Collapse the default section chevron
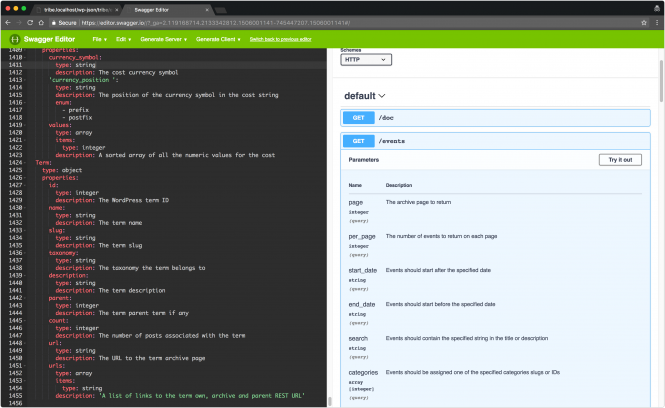 (x=382, y=96)
